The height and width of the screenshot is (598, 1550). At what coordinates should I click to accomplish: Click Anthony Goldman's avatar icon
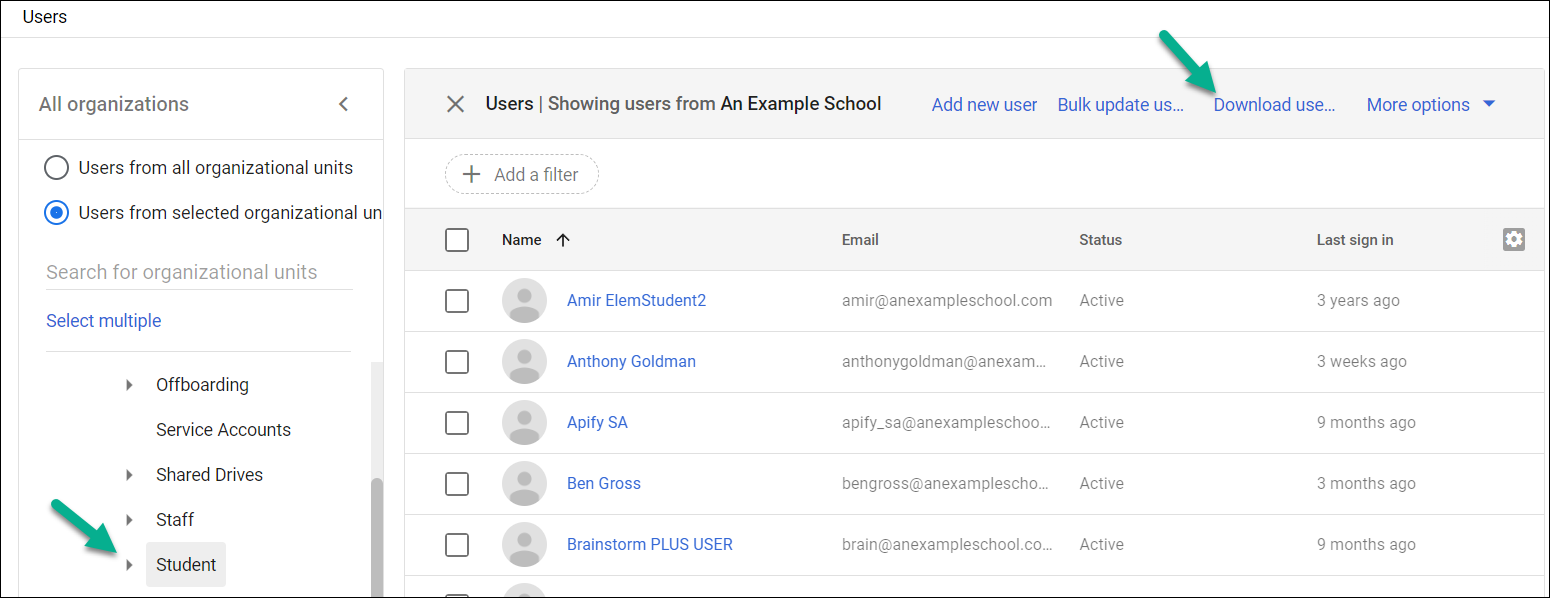tap(524, 361)
